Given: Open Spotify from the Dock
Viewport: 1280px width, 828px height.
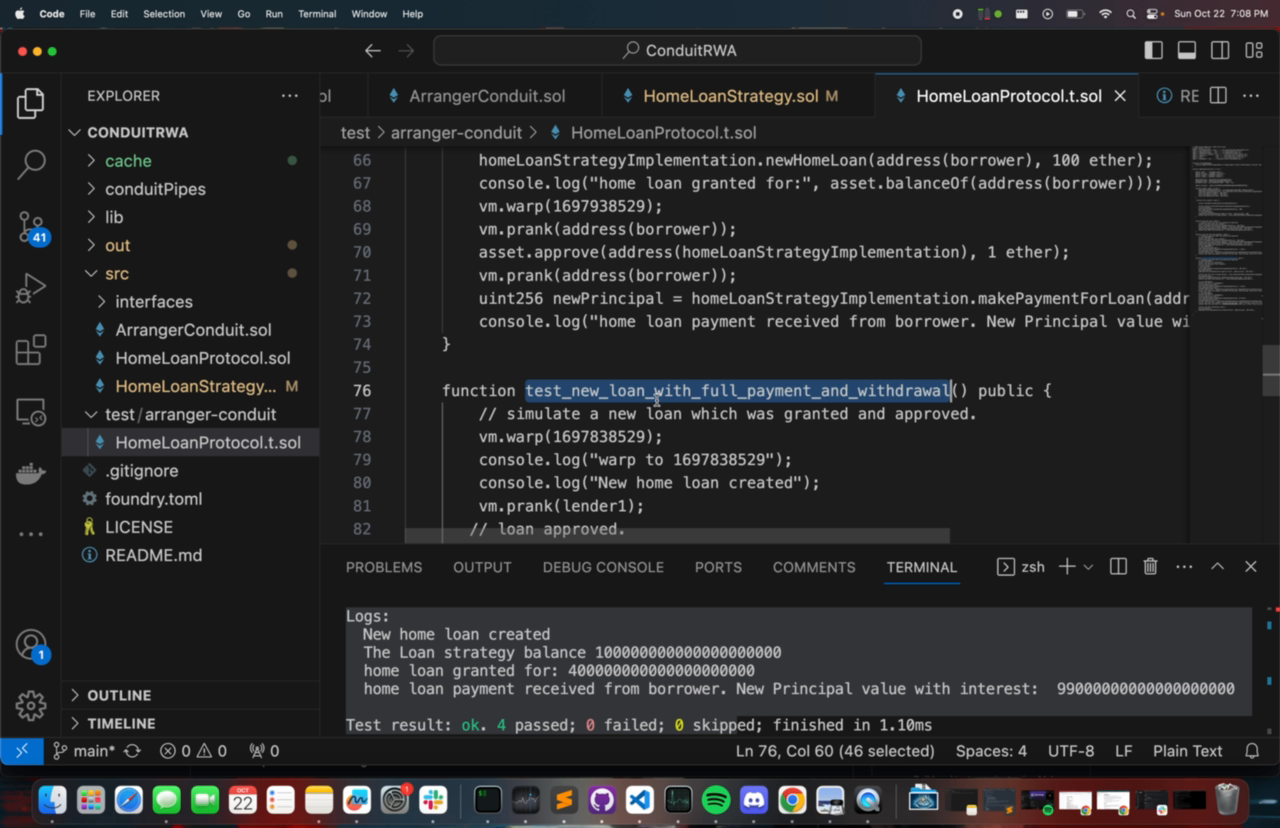Looking at the screenshot, I should click(x=716, y=800).
